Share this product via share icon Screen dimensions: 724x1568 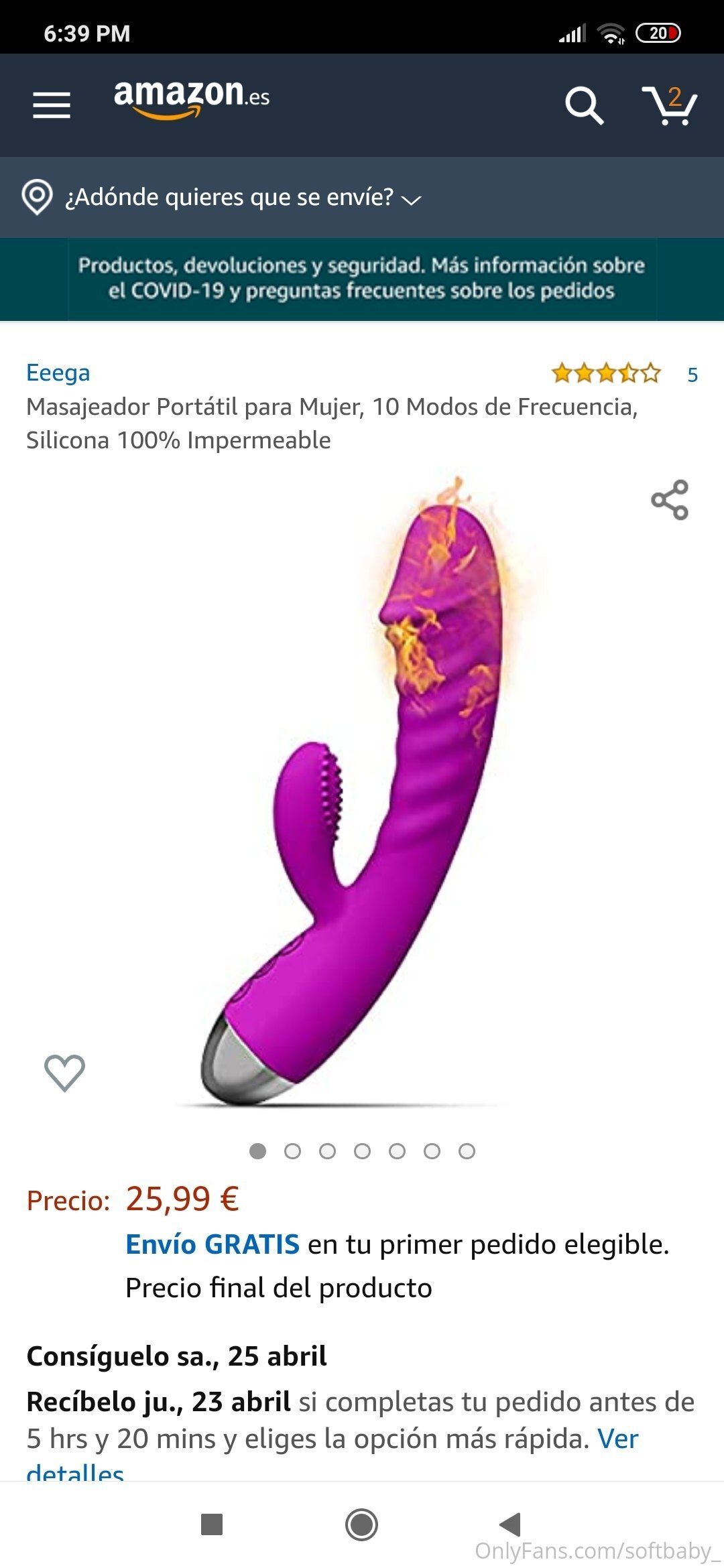click(x=670, y=500)
